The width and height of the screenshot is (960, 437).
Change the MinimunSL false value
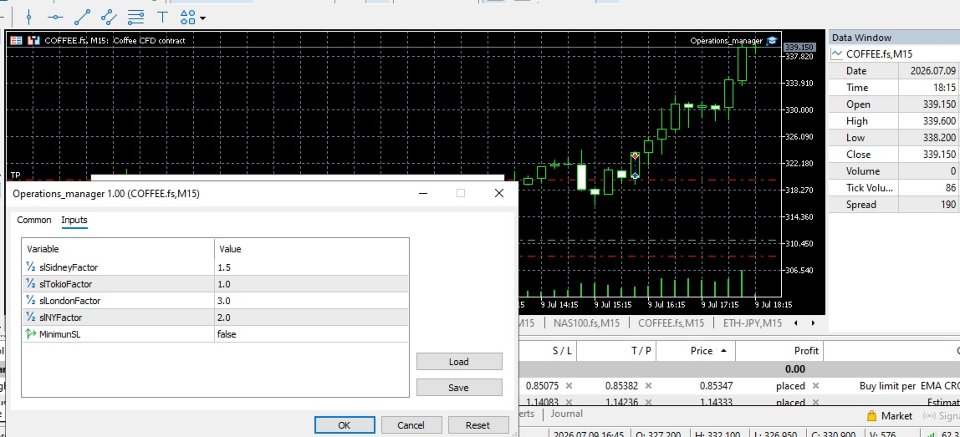click(x=312, y=334)
